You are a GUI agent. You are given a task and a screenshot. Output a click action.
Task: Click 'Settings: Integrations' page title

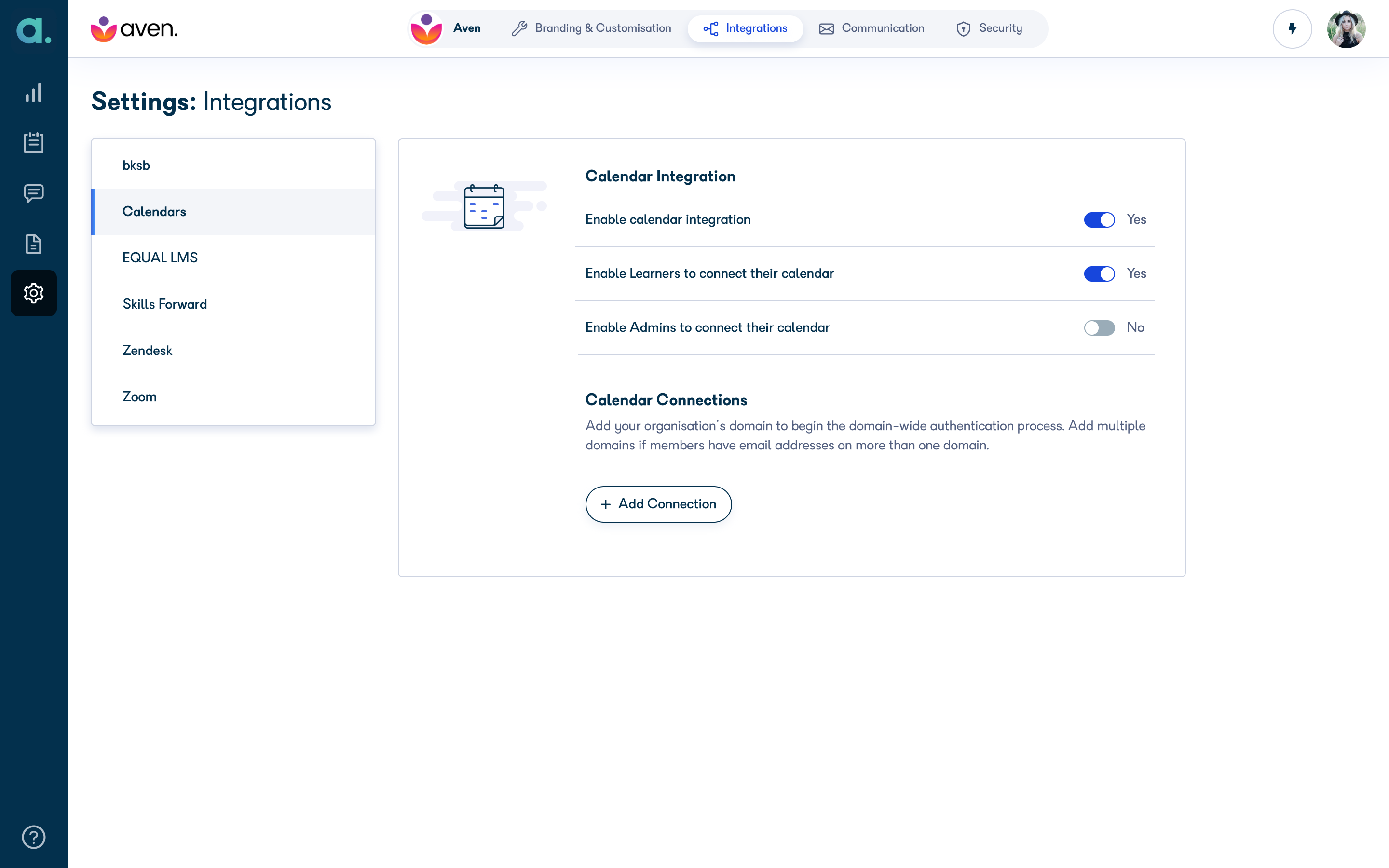(x=211, y=102)
